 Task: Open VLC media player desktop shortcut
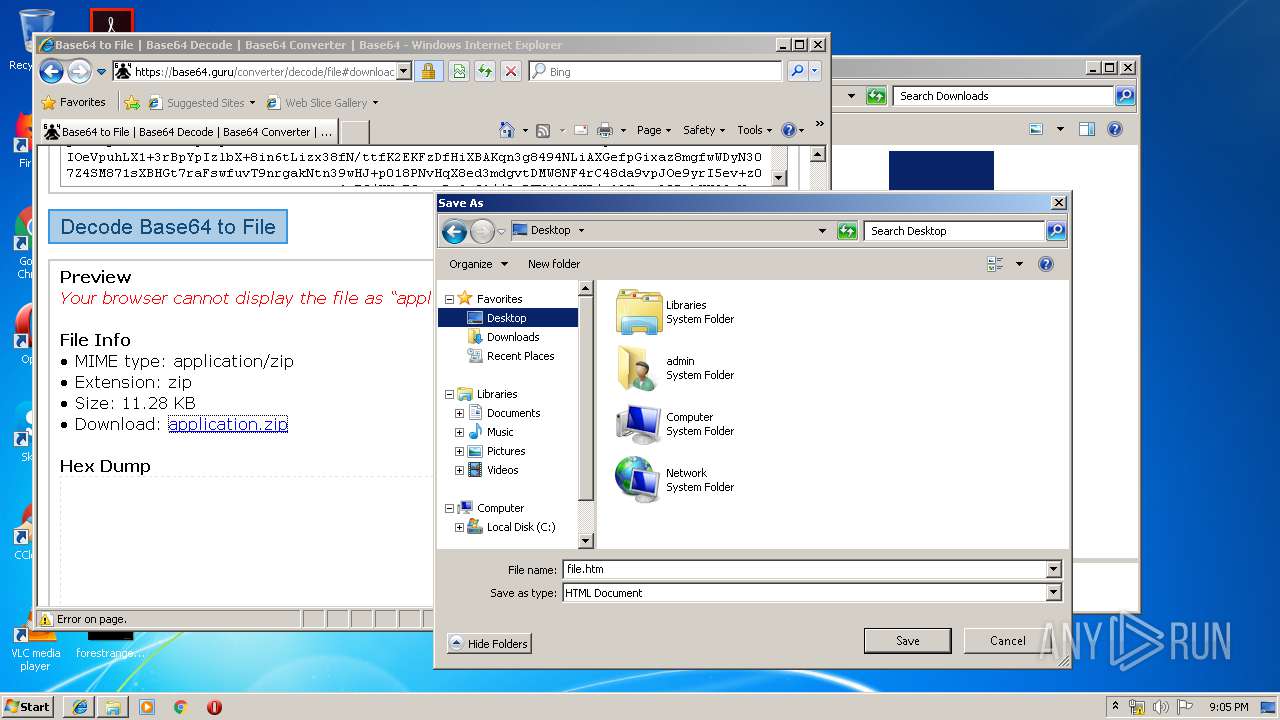tap(36, 647)
